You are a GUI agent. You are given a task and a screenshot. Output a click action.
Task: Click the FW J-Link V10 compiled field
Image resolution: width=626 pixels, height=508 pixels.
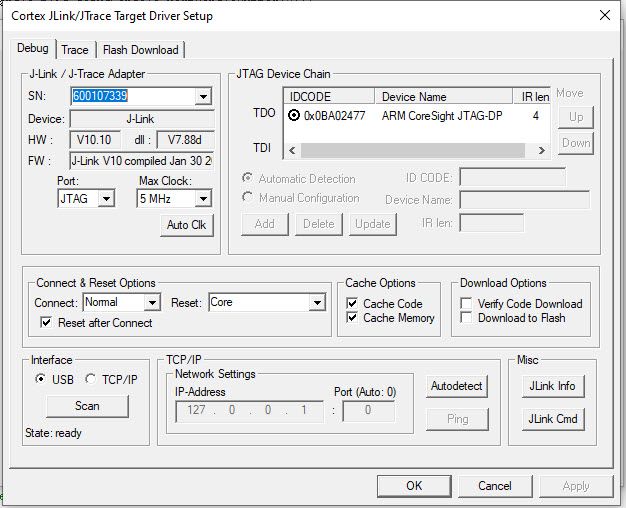pyautogui.click(x=142, y=161)
